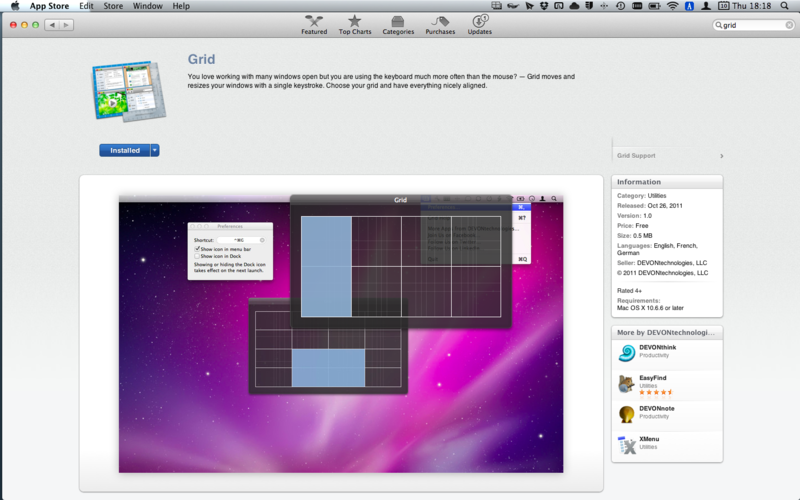Click the calendar date menu bar icon
The image size is (800, 500).
pyautogui.click(x=723, y=6)
